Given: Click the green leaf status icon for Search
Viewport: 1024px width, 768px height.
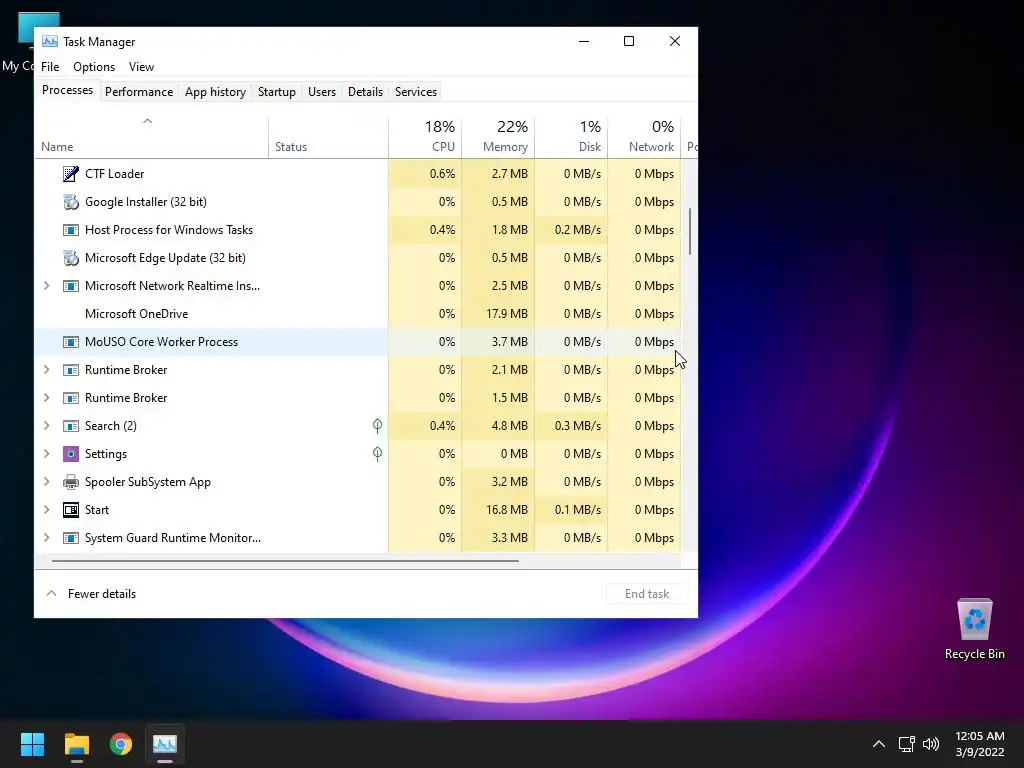Looking at the screenshot, I should click(377, 426).
